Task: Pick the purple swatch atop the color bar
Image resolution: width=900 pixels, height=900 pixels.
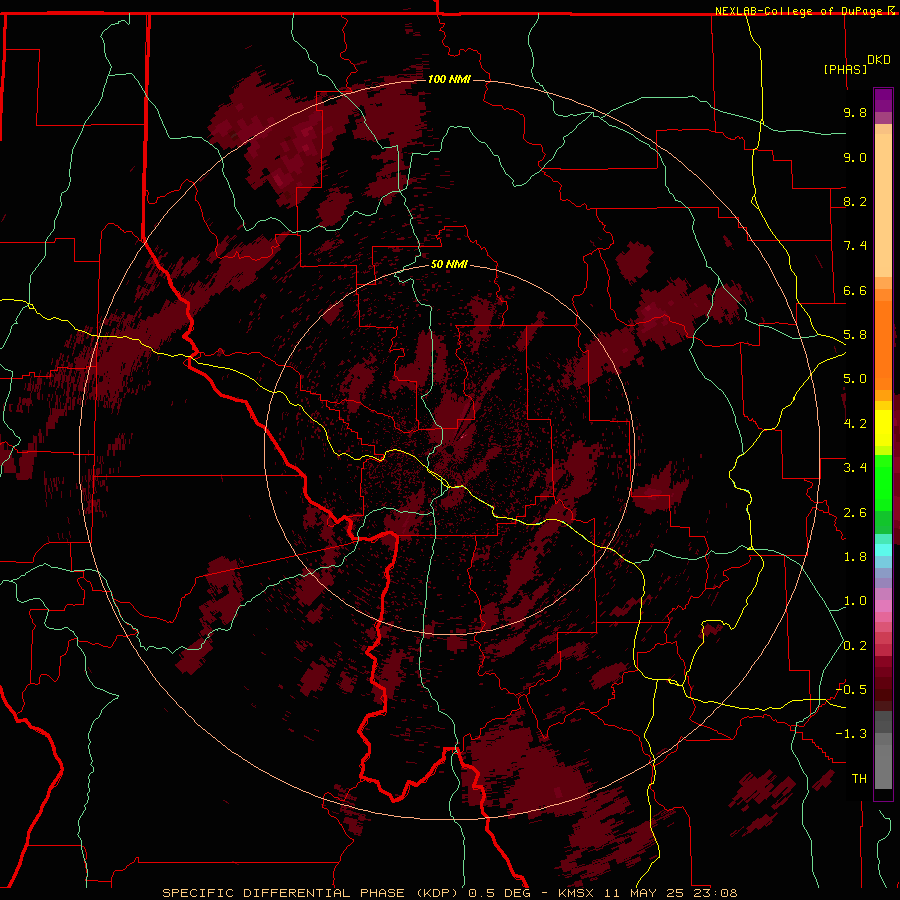Action: 883,100
